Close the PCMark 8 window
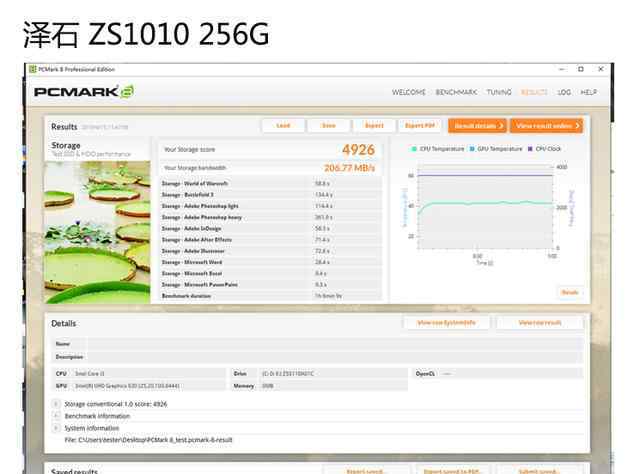The width and height of the screenshot is (640, 474). click(x=601, y=69)
